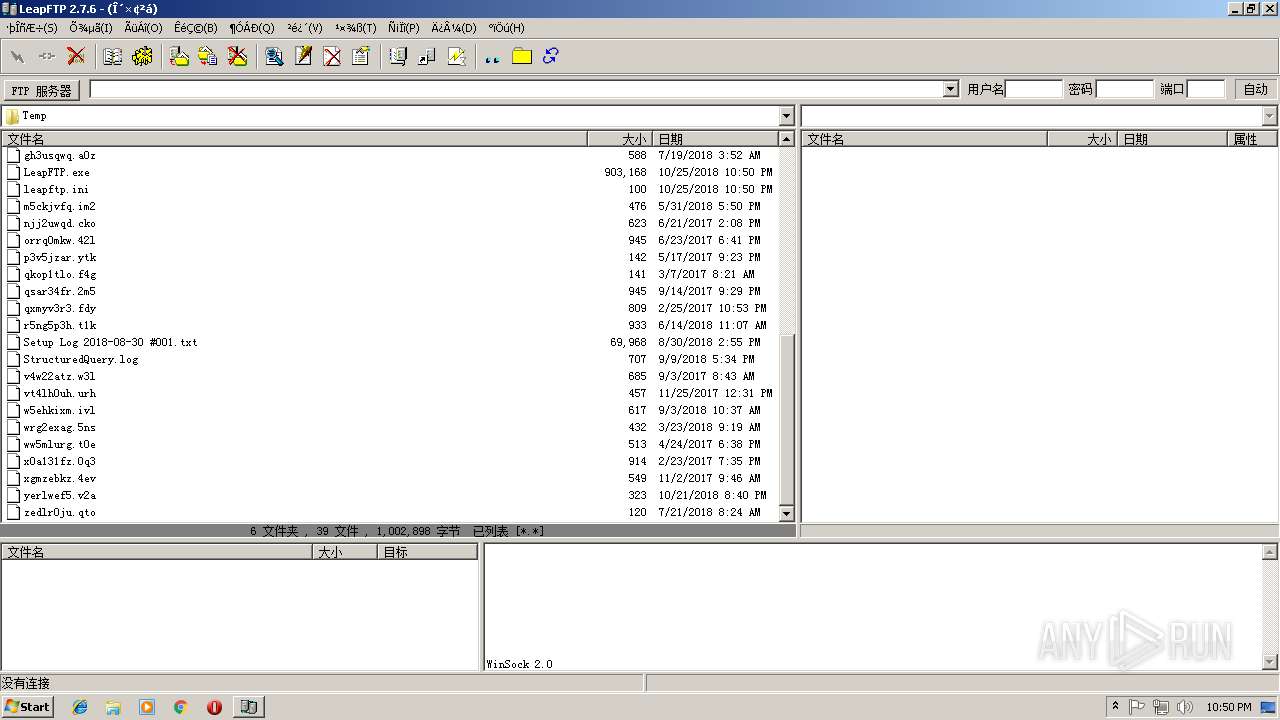Viewport: 1280px width, 720px height.
Task: Click the lightning-bolt connect icon in toolbar
Action: tap(17, 57)
